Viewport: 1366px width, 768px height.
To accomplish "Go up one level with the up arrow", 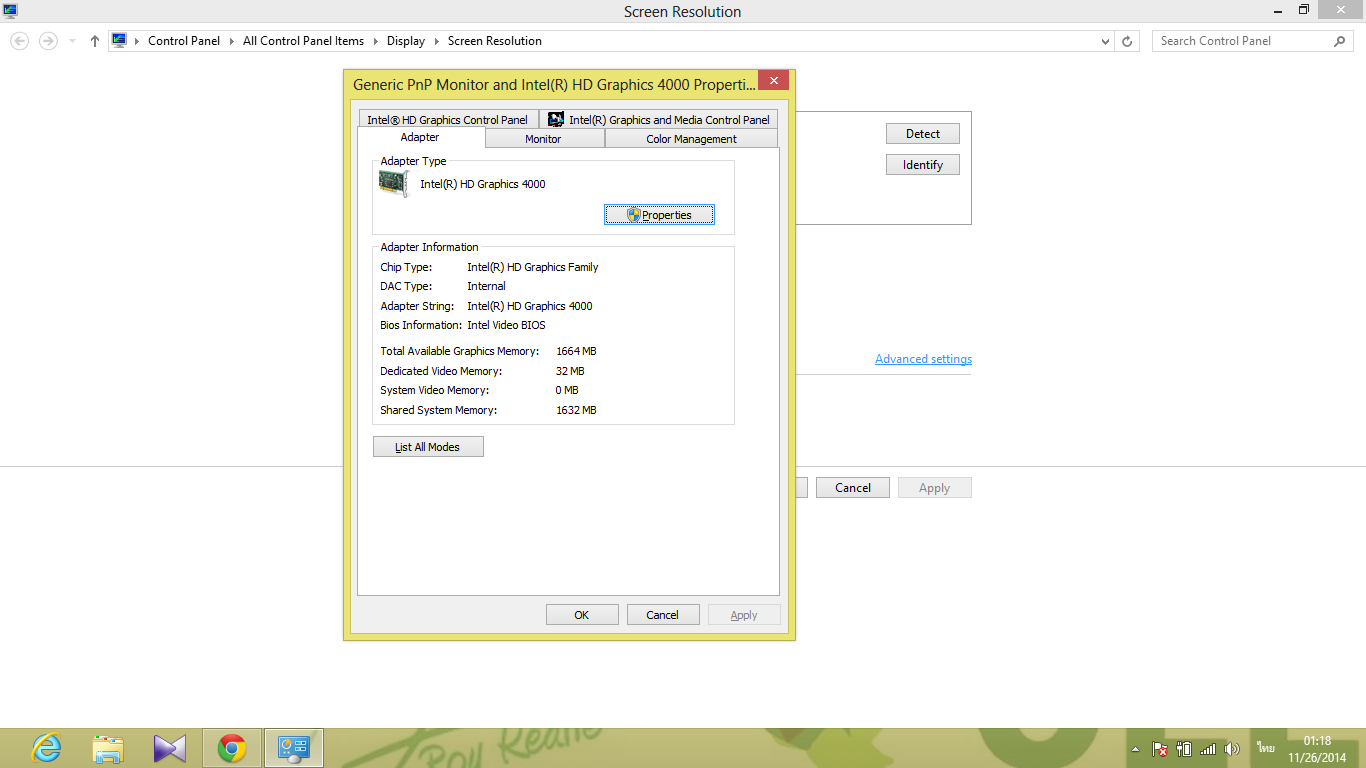I will pos(95,41).
